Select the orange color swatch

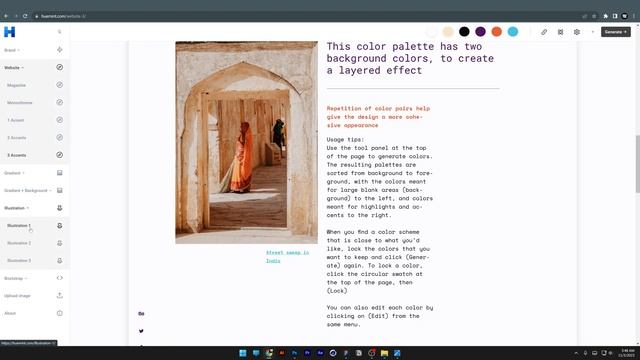497,32
